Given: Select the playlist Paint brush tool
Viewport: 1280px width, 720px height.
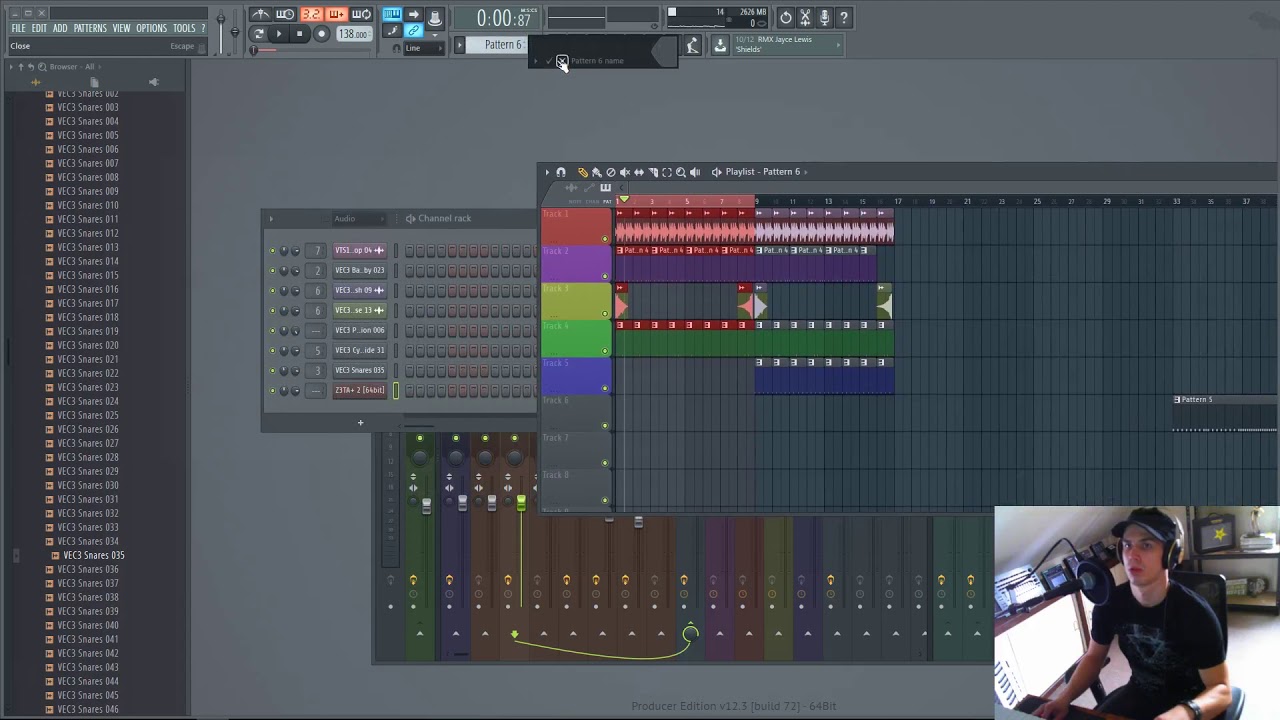Looking at the screenshot, I should [597, 172].
